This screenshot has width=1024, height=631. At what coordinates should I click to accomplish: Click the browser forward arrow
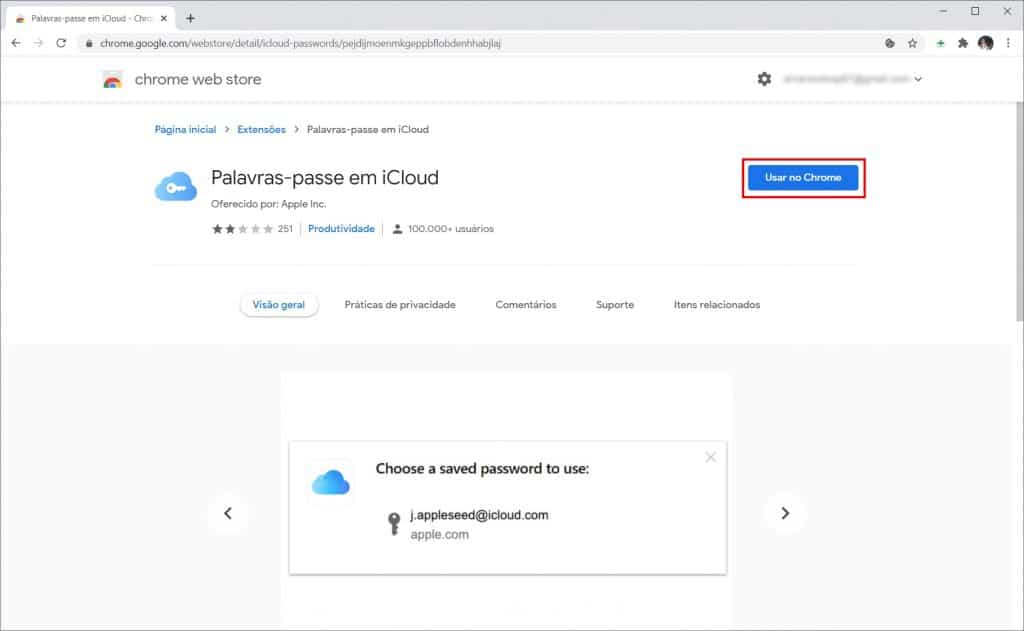tap(39, 43)
